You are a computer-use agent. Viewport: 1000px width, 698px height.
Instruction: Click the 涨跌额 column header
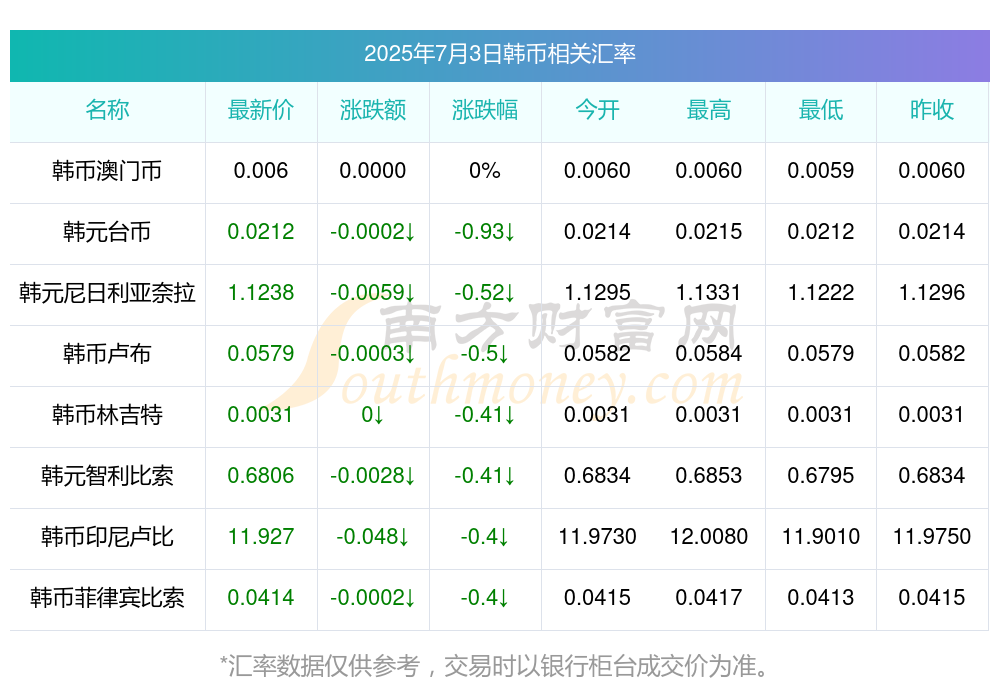coord(372,110)
